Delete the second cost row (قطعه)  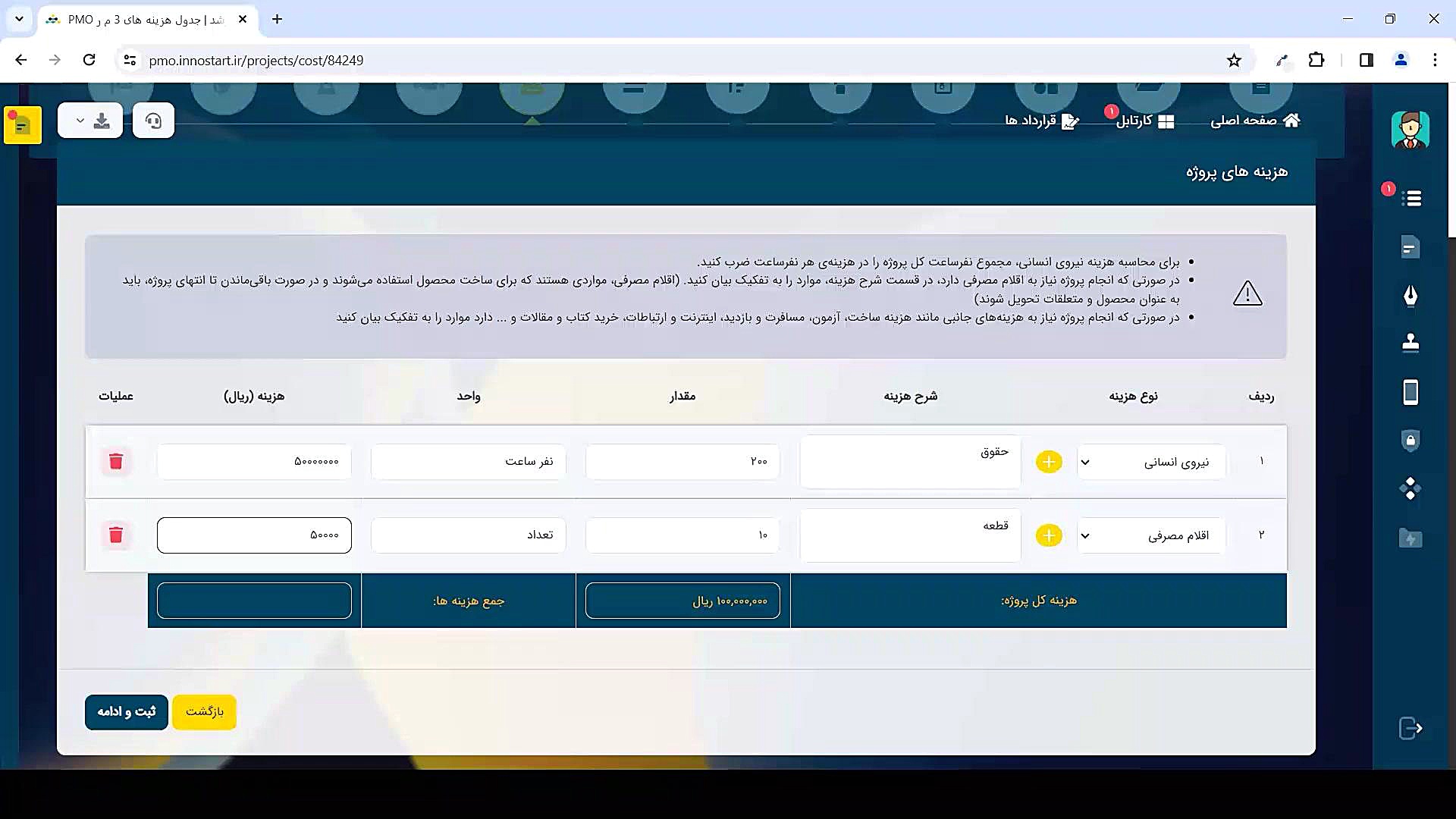(116, 535)
